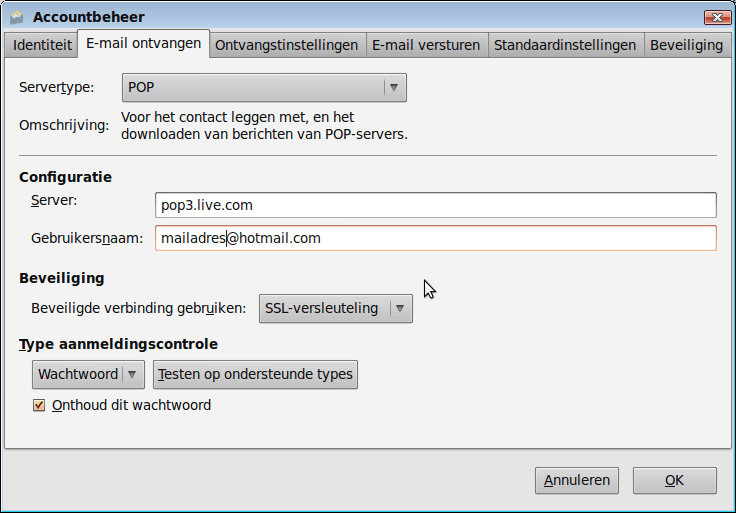
Task: Click the 'Beveiligde verbinding gebruiken' label
Action: (138, 308)
